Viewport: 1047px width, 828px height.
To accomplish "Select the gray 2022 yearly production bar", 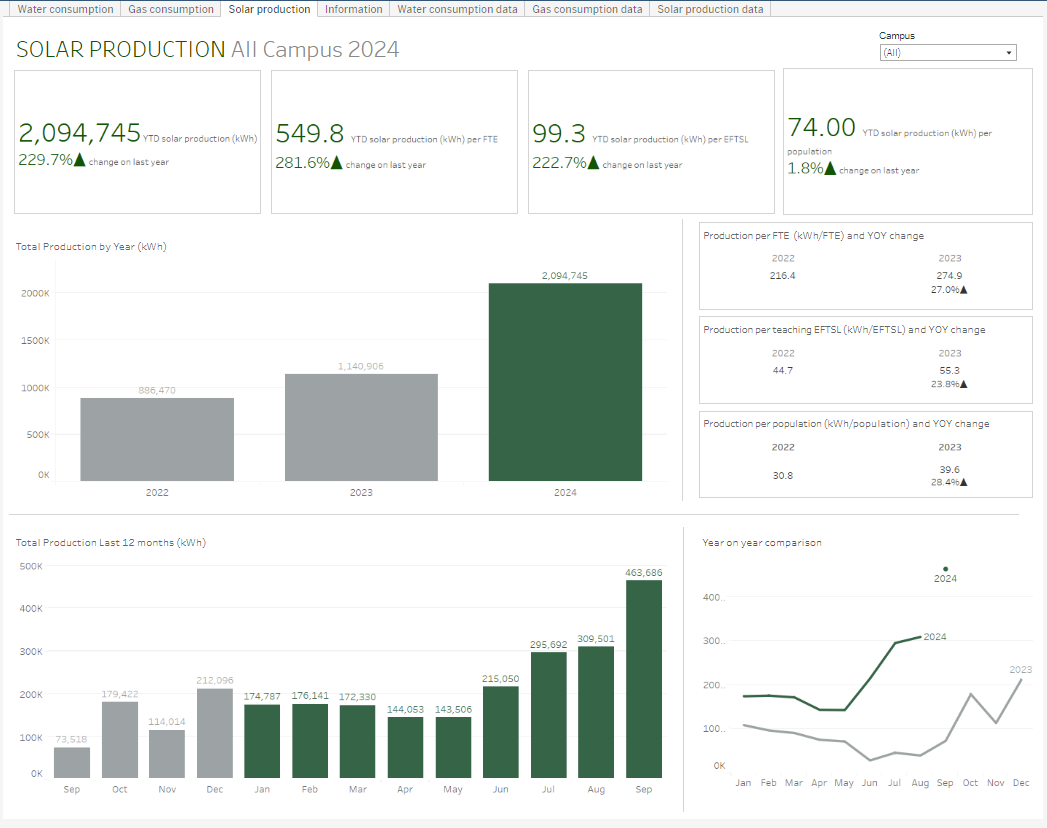I will click(x=157, y=439).
